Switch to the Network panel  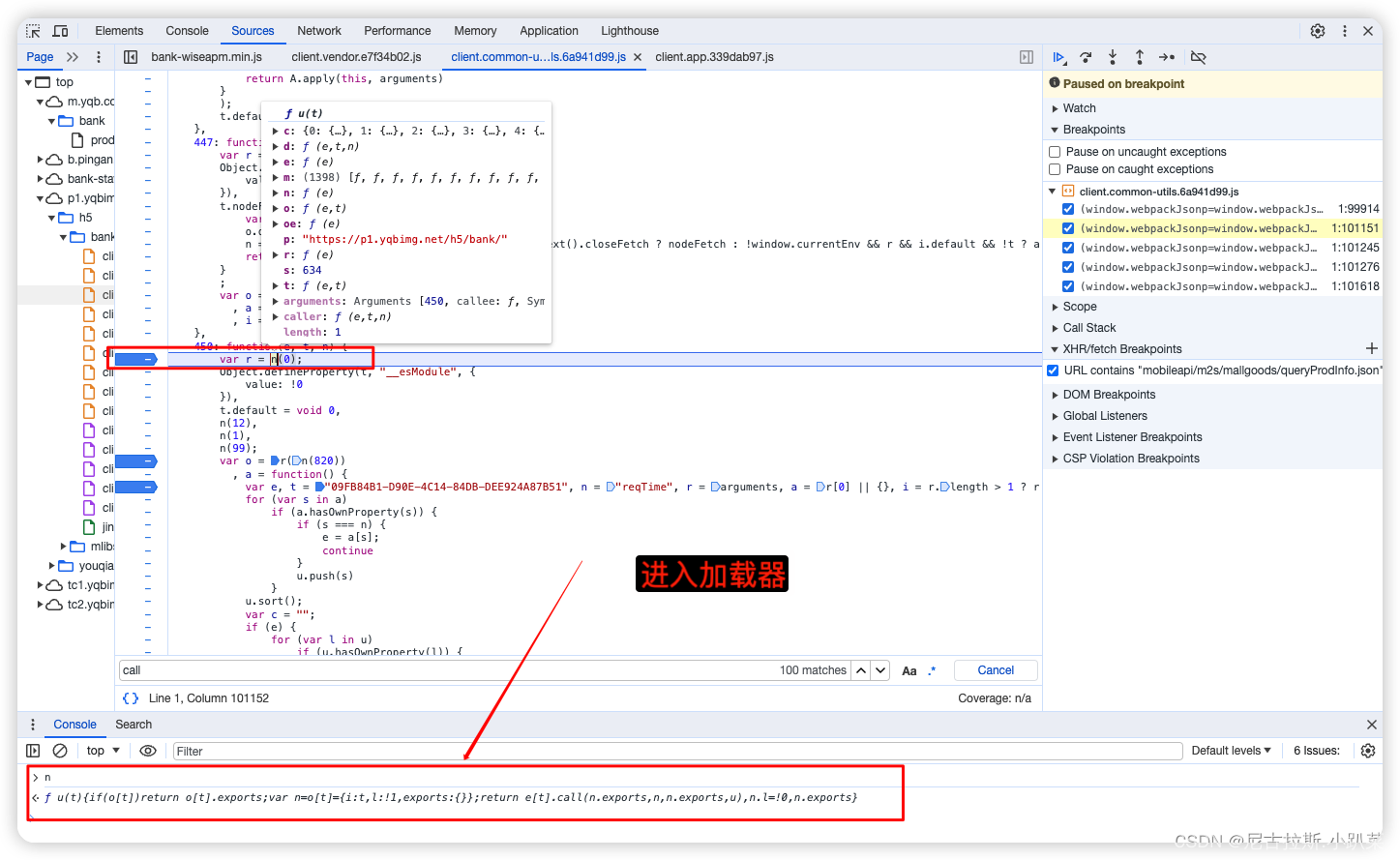point(319,30)
